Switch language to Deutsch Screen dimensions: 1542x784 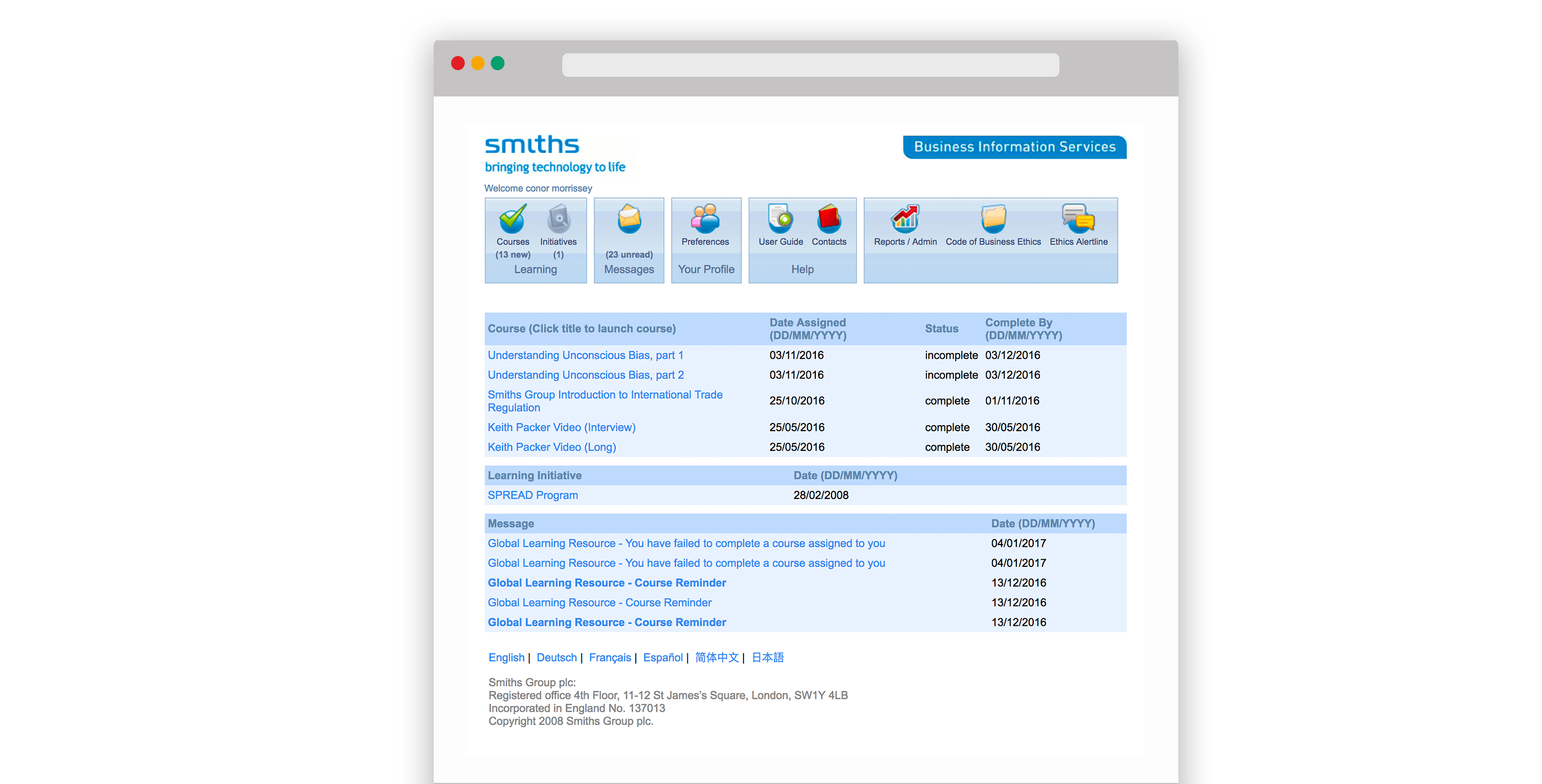pyautogui.click(x=556, y=657)
